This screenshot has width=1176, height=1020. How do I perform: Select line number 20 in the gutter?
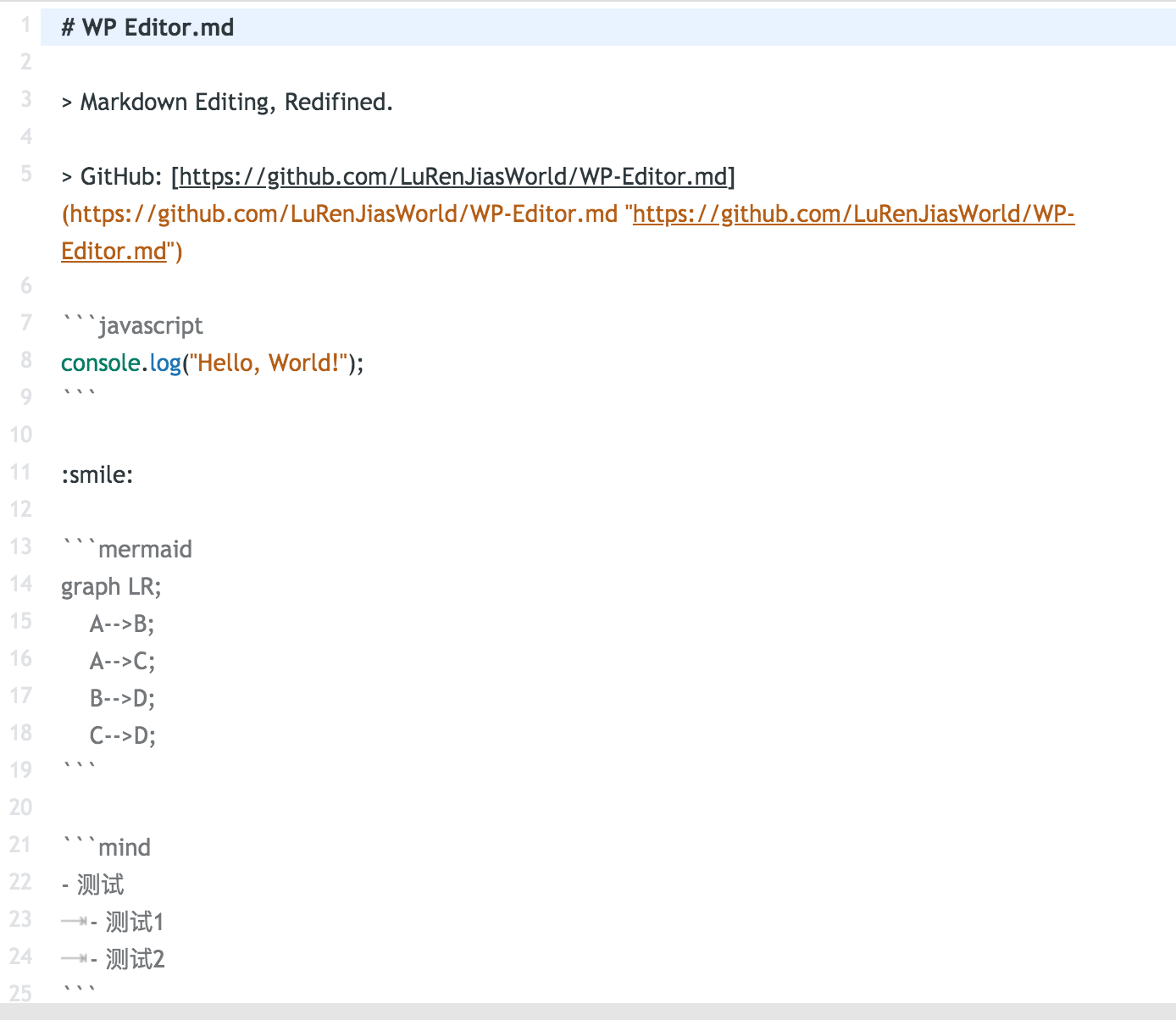[x=20, y=808]
